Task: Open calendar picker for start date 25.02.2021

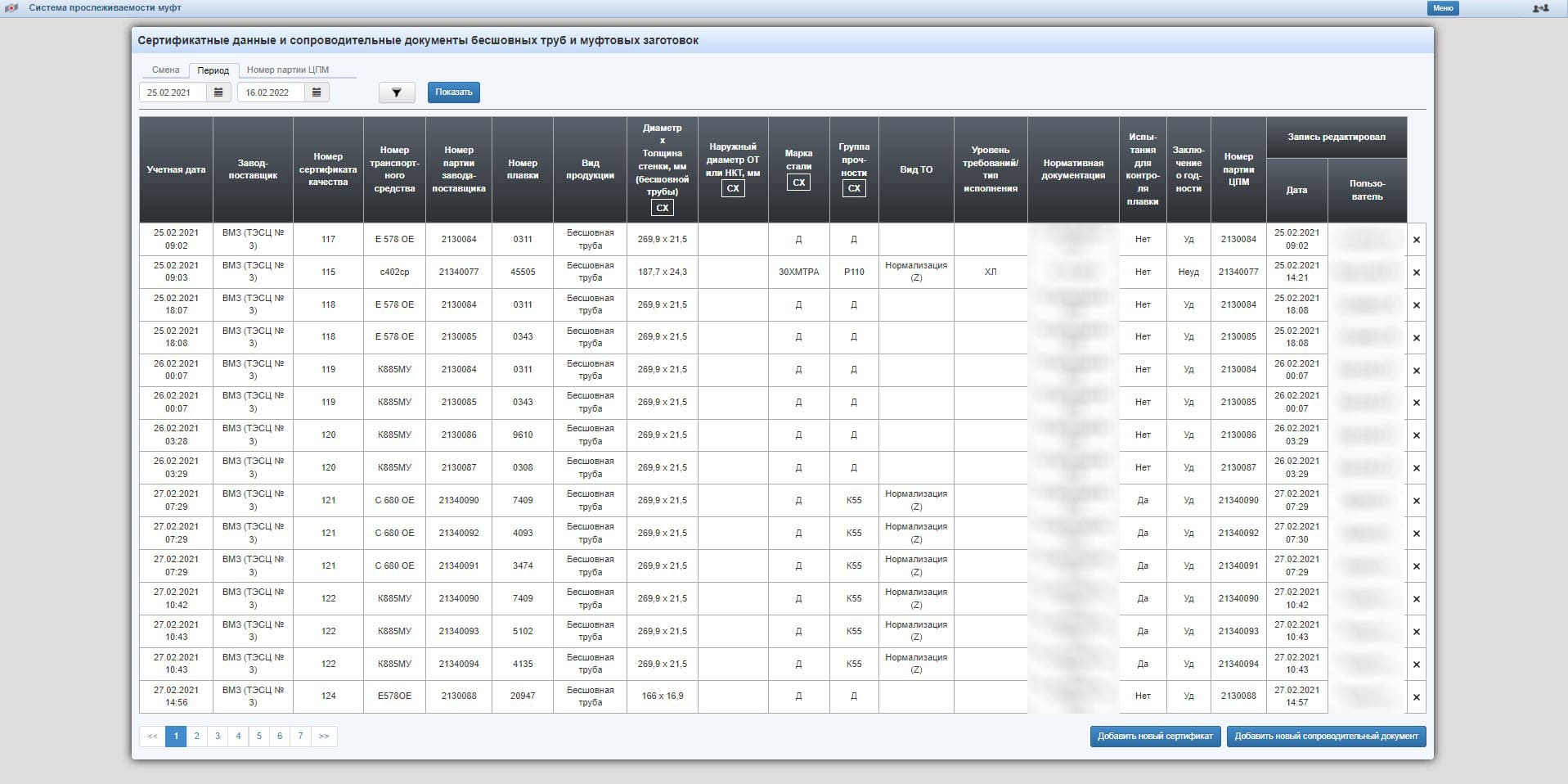Action: 218,92
